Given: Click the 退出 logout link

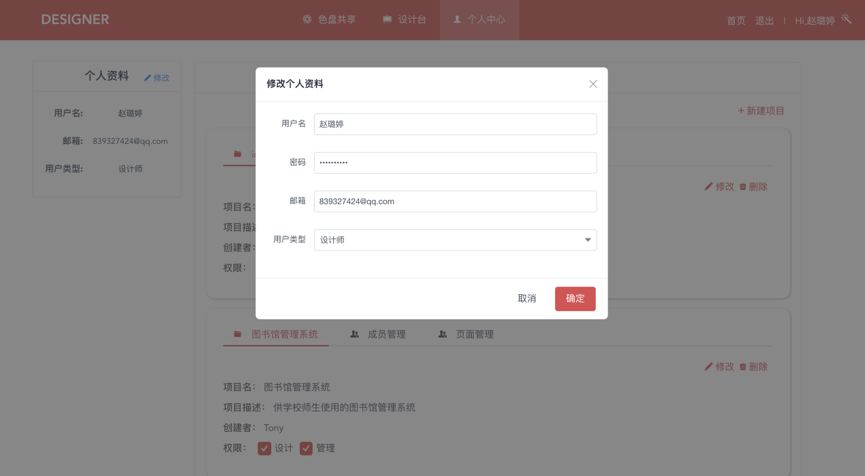Looking at the screenshot, I should (764, 21).
